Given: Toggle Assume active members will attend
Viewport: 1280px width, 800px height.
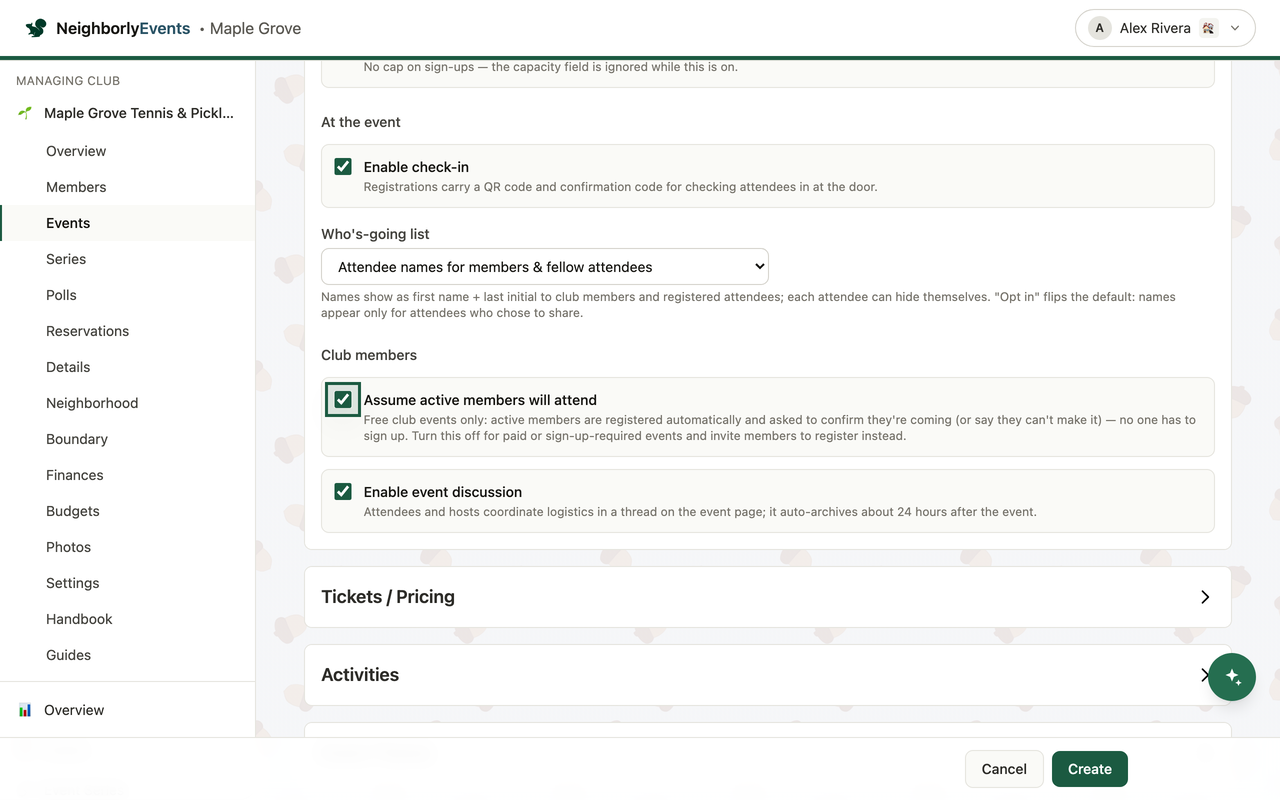Looking at the screenshot, I should [343, 400].
